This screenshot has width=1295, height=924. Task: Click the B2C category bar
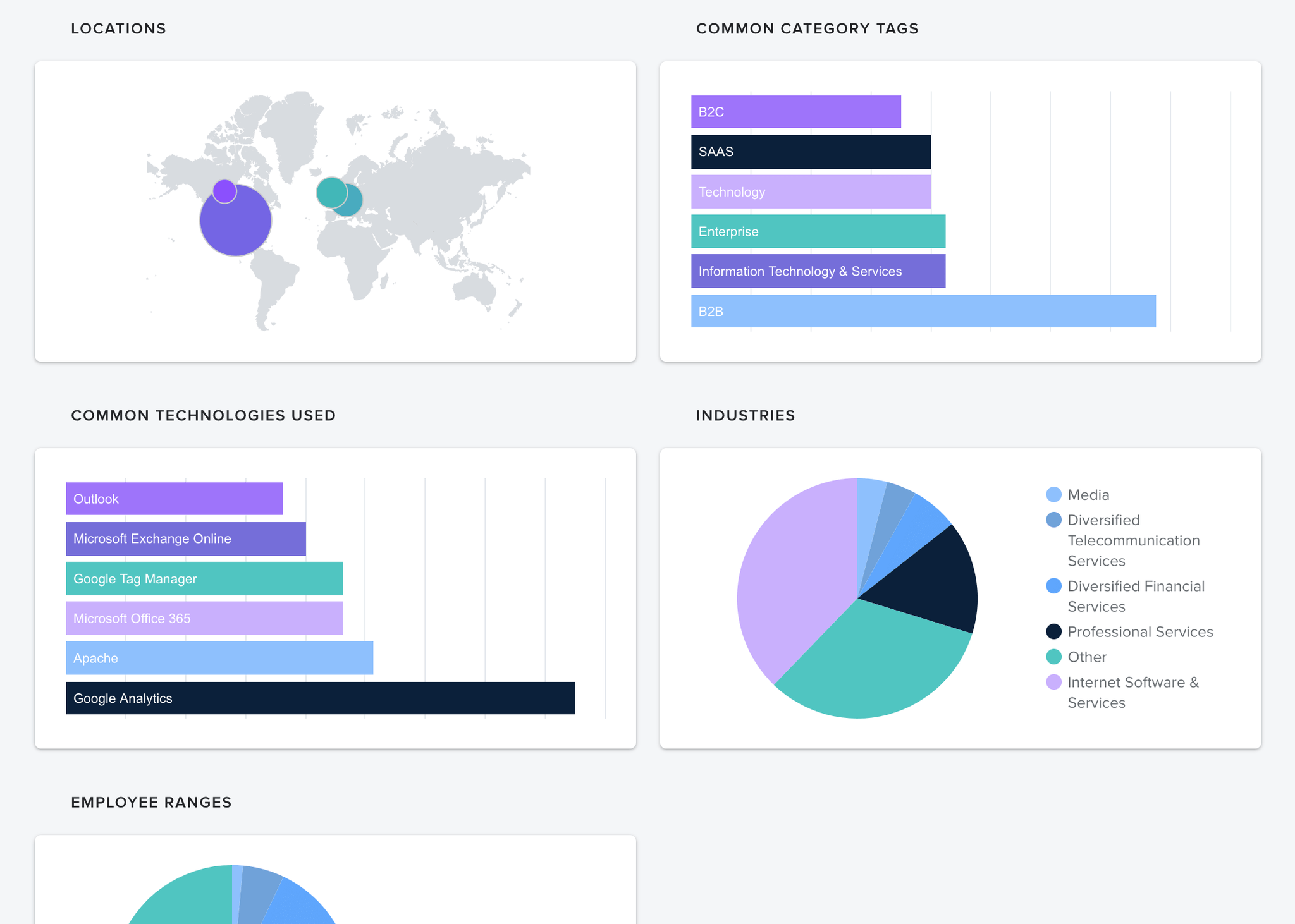pyautogui.click(x=795, y=112)
